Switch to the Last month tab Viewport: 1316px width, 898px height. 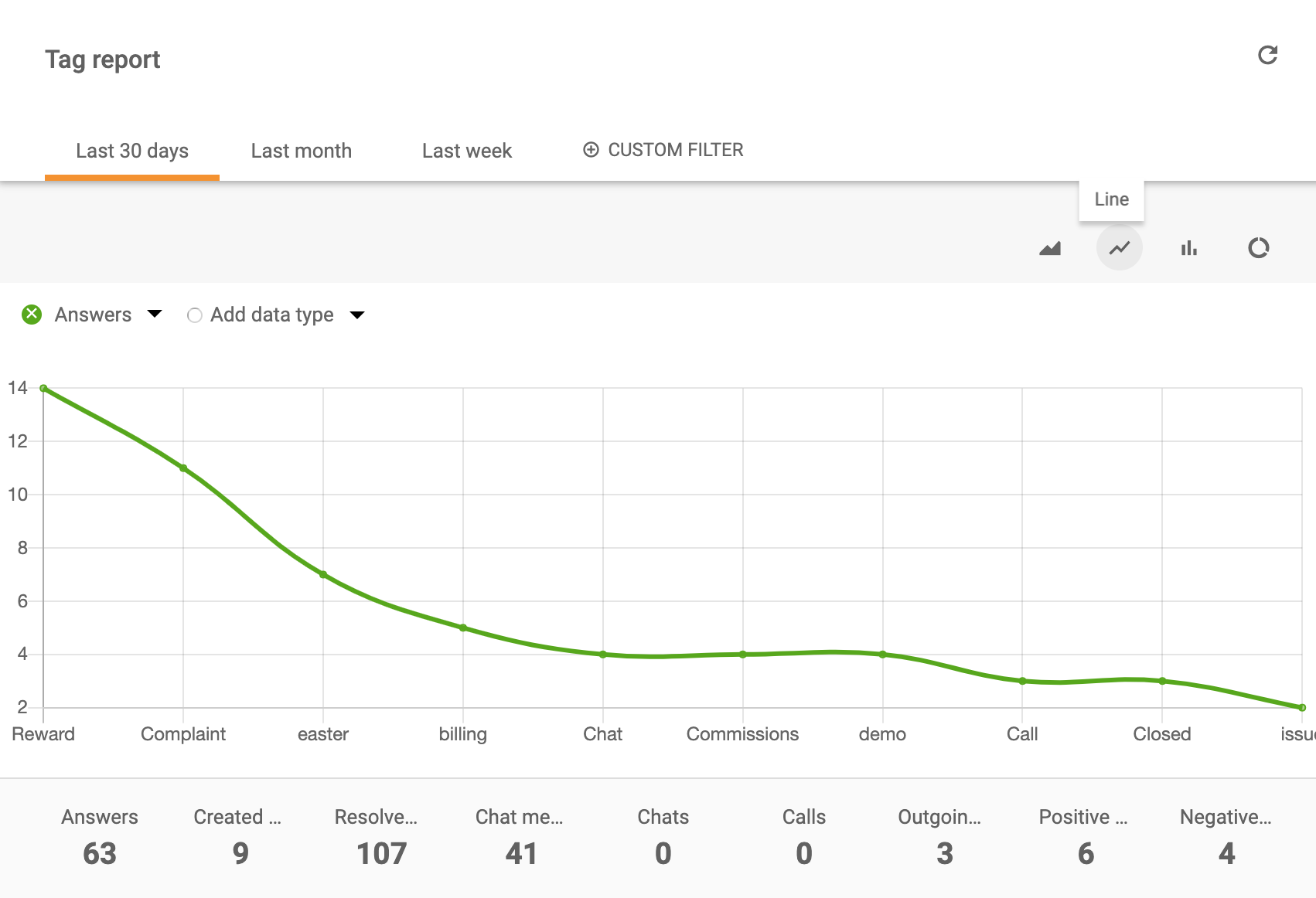pyautogui.click(x=301, y=151)
